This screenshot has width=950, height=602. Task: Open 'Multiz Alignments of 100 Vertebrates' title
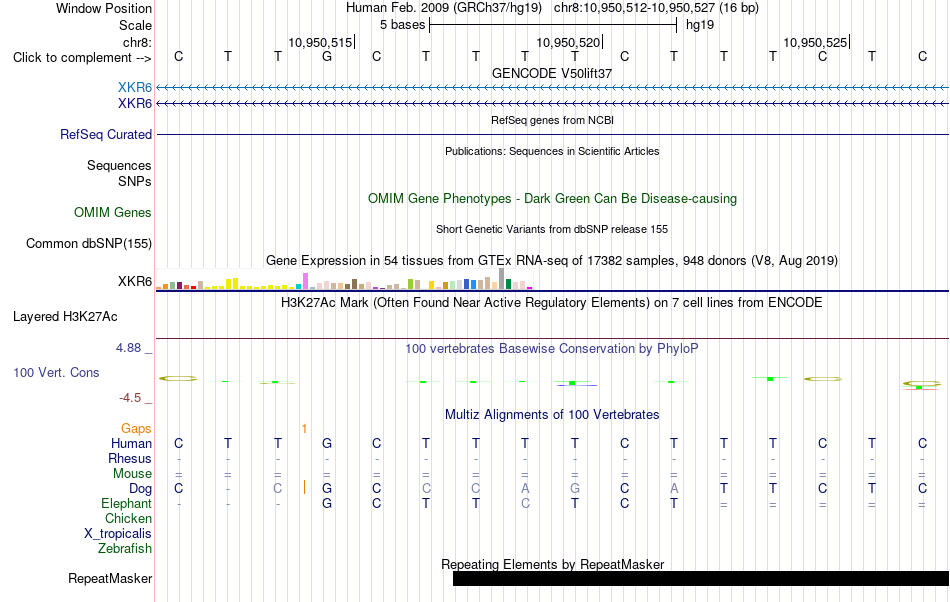552,414
